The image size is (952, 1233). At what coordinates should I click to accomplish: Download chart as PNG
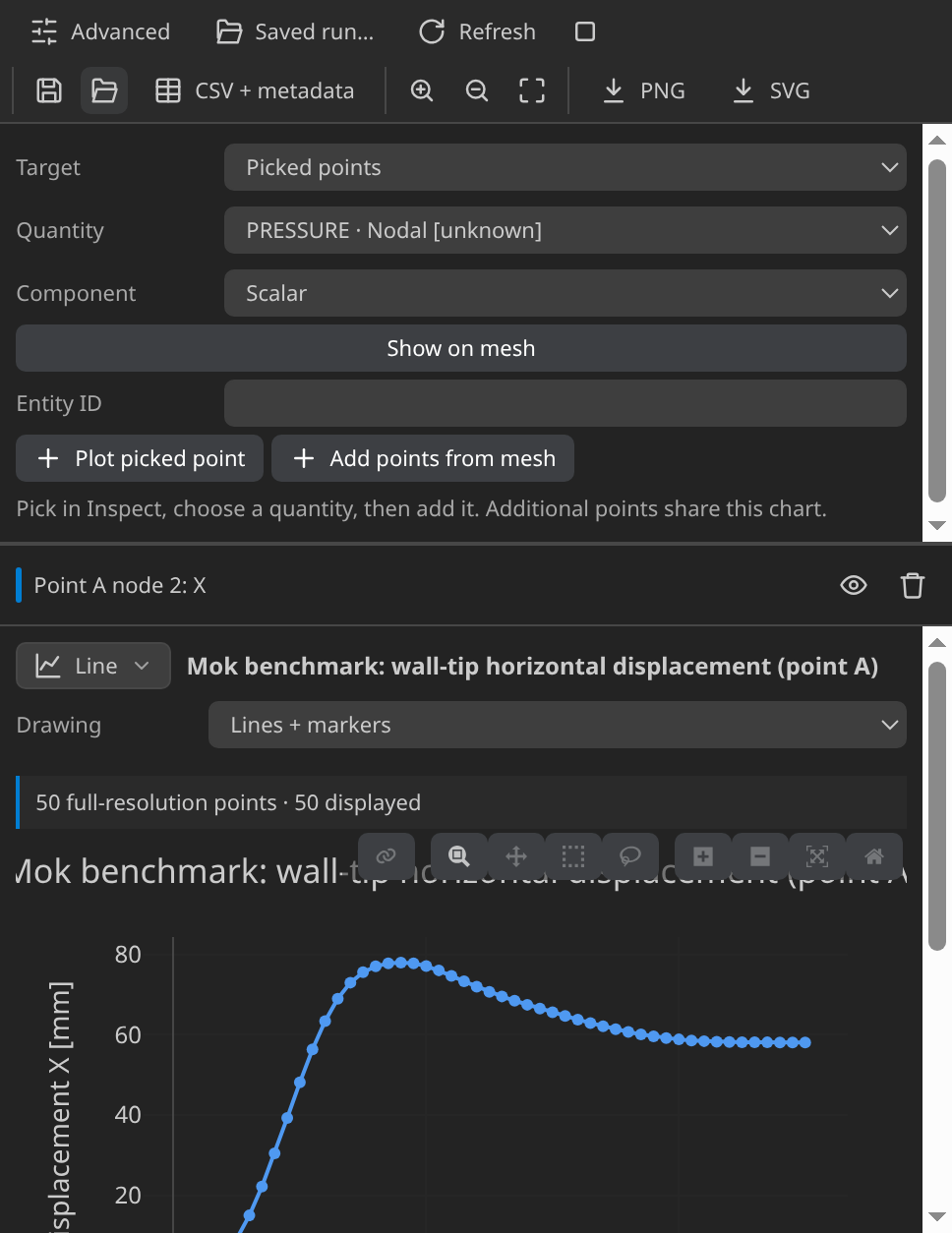643,90
